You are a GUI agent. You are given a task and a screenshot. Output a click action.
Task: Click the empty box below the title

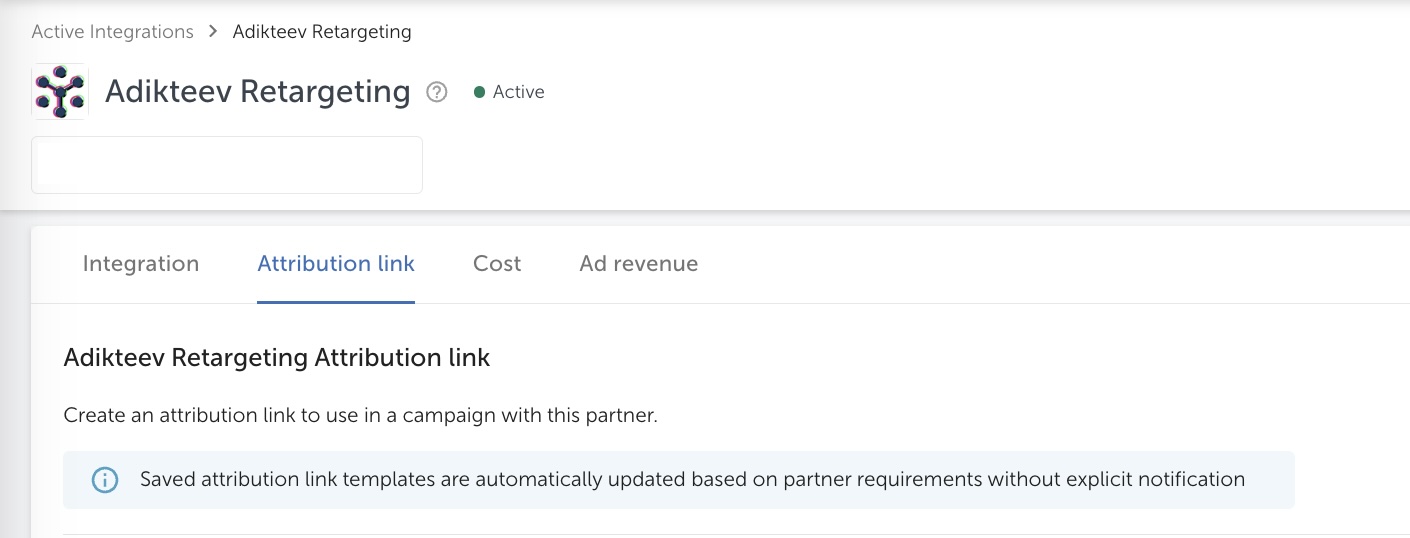tap(227, 165)
